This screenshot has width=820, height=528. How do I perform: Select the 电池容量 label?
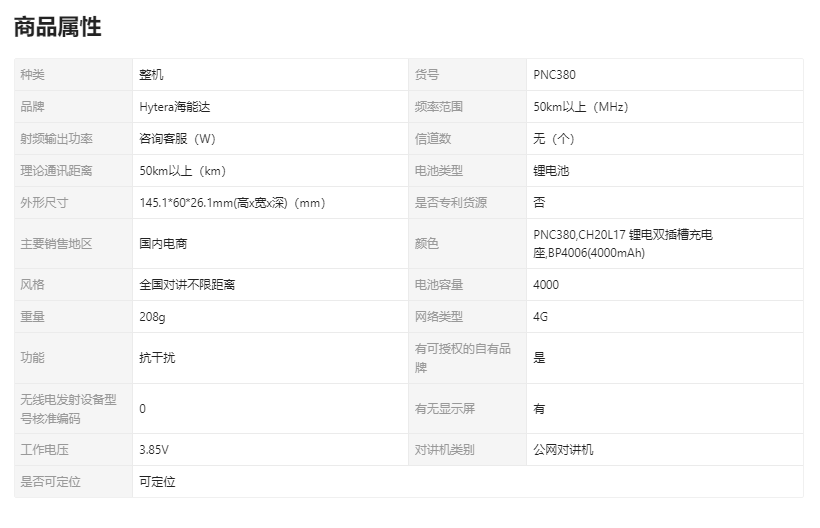pyautogui.click(x=439, y=284)
